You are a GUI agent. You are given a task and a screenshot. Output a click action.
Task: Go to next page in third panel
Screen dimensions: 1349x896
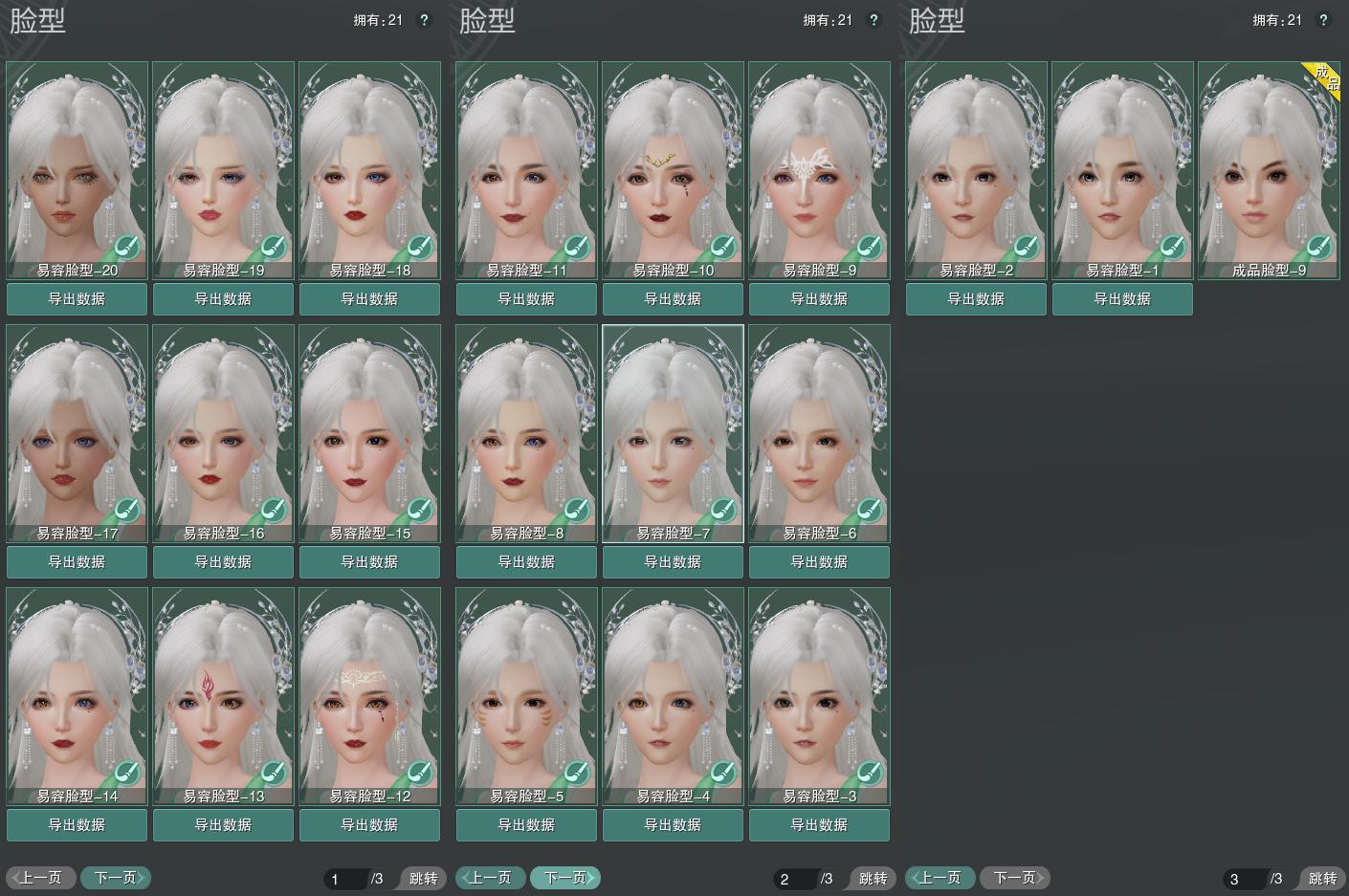[x=1015, y=878]
